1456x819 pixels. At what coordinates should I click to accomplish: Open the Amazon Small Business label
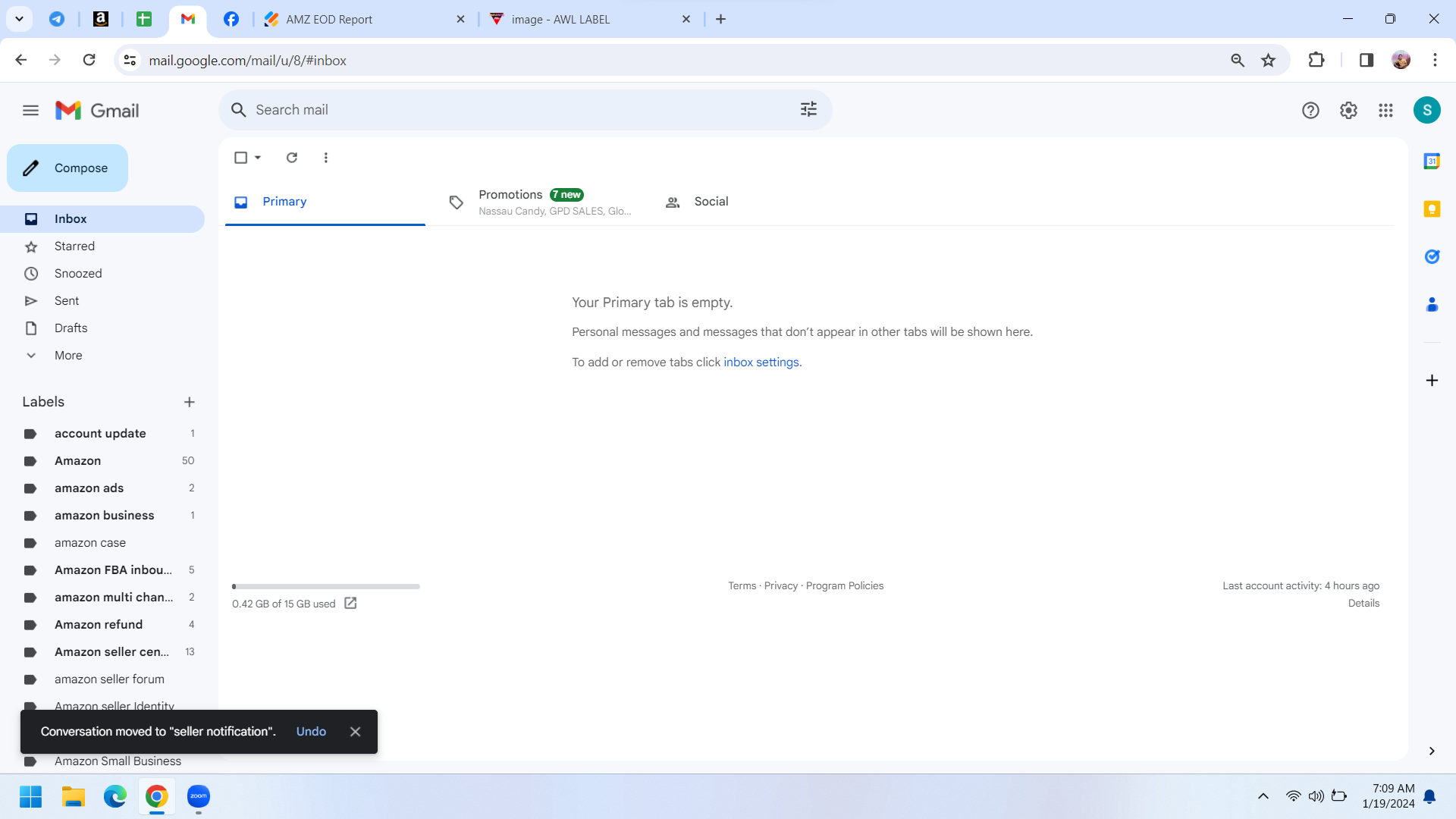tap(102, 761)
